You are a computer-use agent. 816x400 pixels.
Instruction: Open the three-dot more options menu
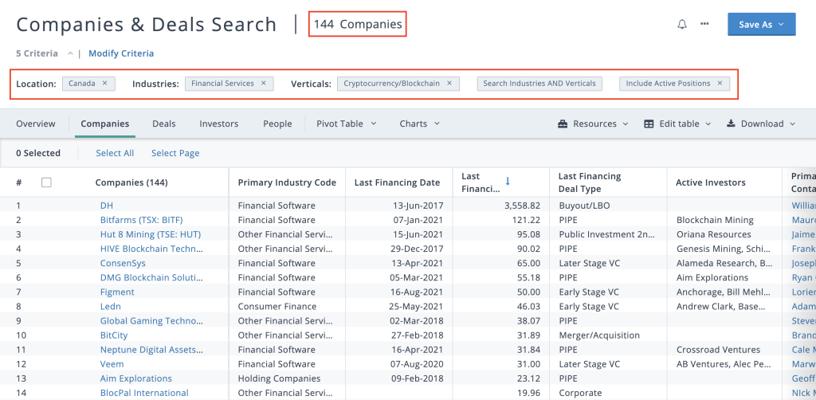705,24
